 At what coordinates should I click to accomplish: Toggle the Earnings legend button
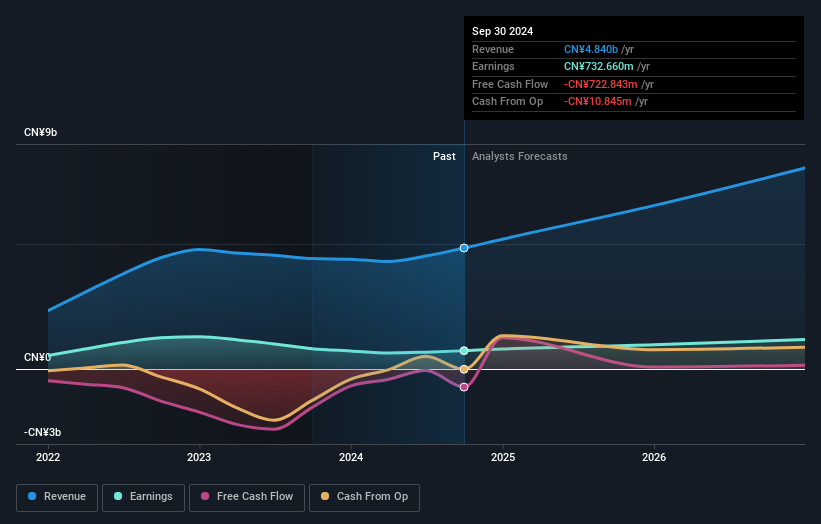[x=143, y=497]
